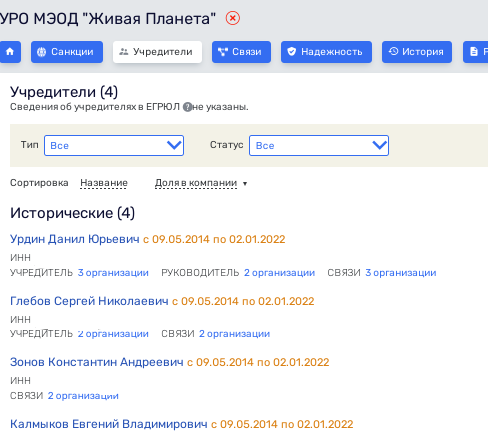This screenshot has height=442, width=488.
Task: Open the Санкции tab with globe icon
Action: [67, 52]
